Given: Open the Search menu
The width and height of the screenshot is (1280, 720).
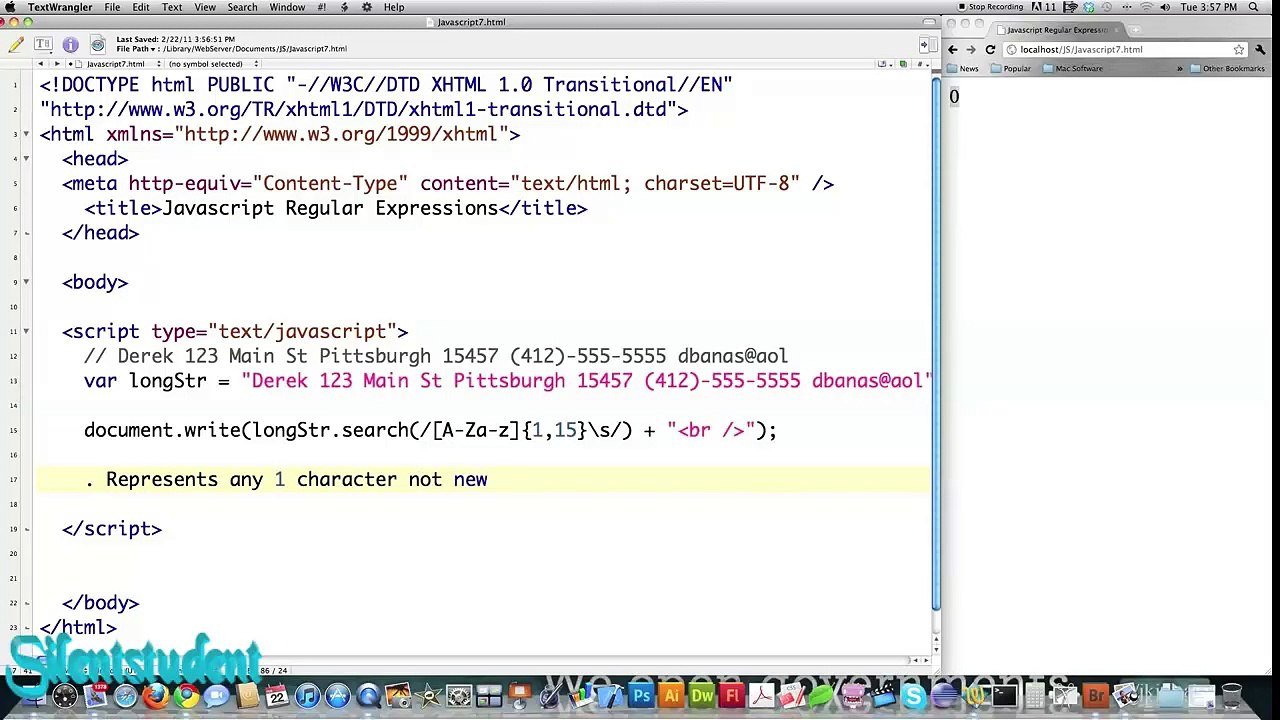Looking at the screenshot, I should click(242, 7).
